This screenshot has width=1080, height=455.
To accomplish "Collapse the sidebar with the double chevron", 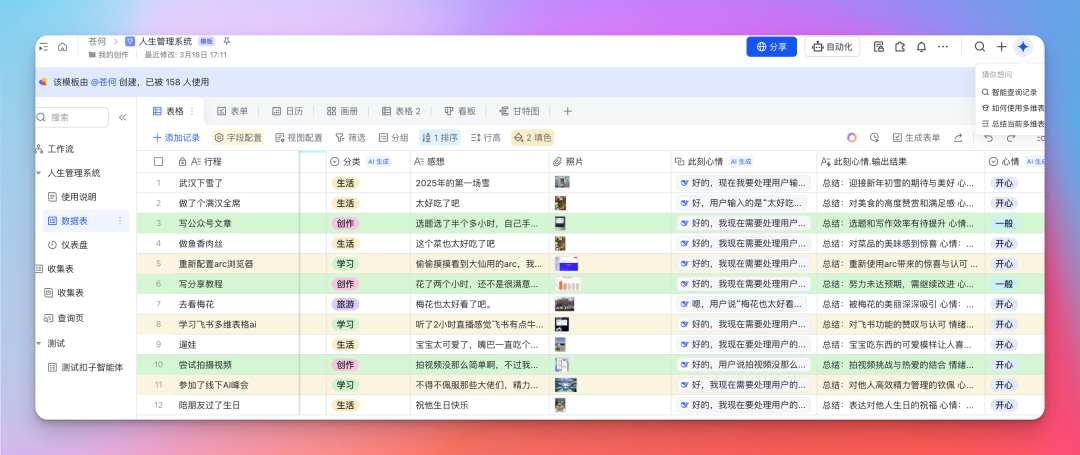I will pyautogui.click(x=123, y=118).
